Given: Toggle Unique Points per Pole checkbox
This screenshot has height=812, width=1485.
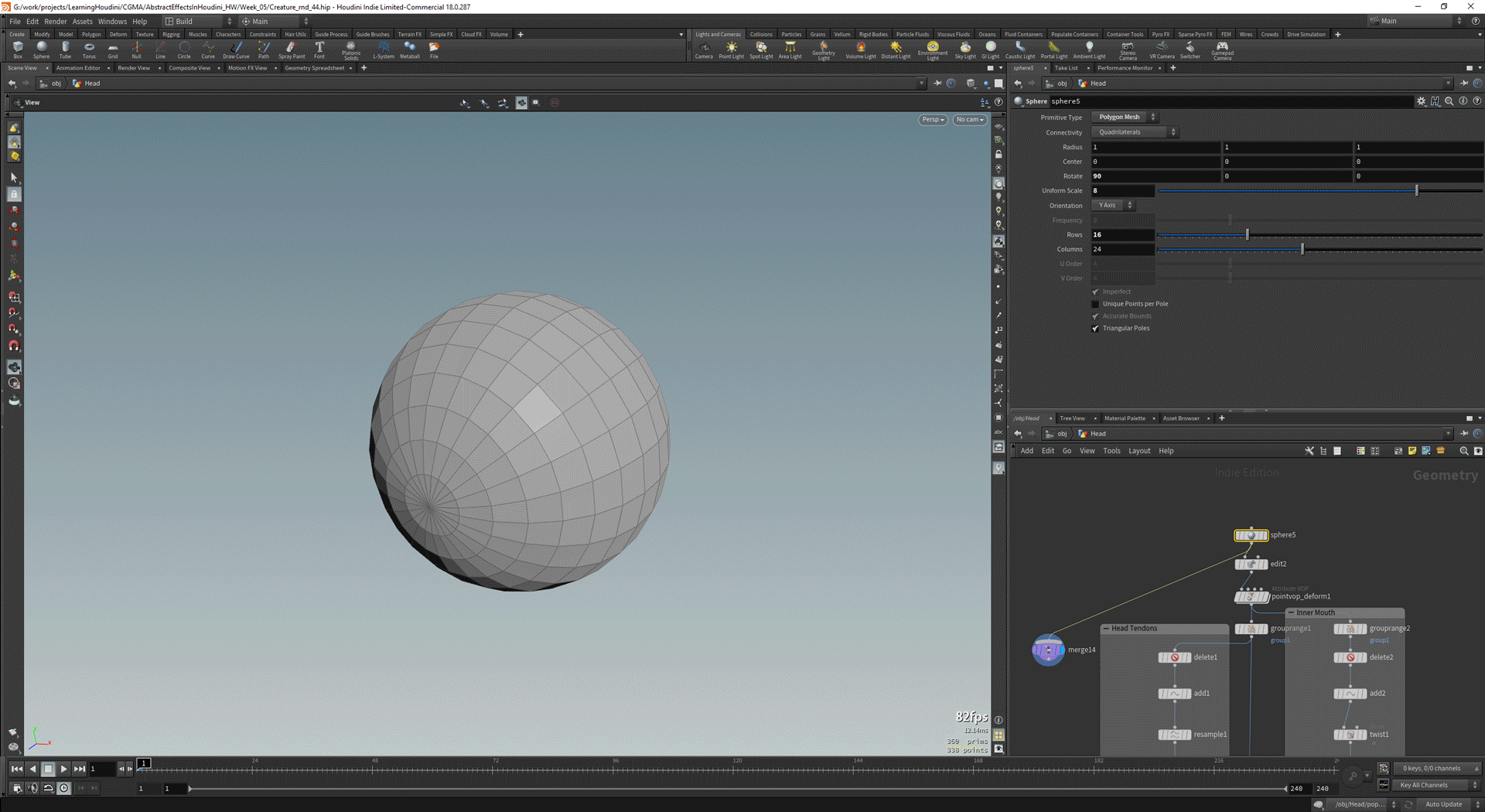Looking at the screenshot, I should click(1095, 304).
